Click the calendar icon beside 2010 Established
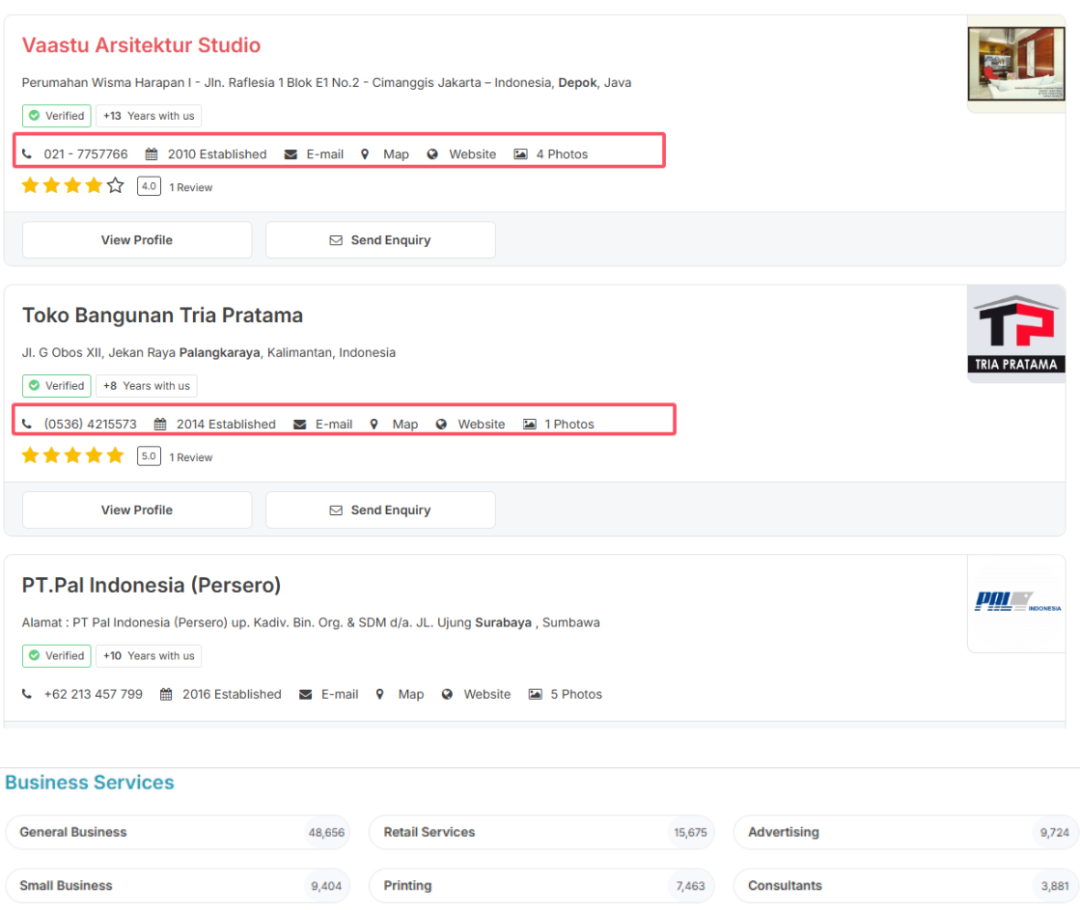This screenshot has height=910, width=1080. tap(152, 154)
